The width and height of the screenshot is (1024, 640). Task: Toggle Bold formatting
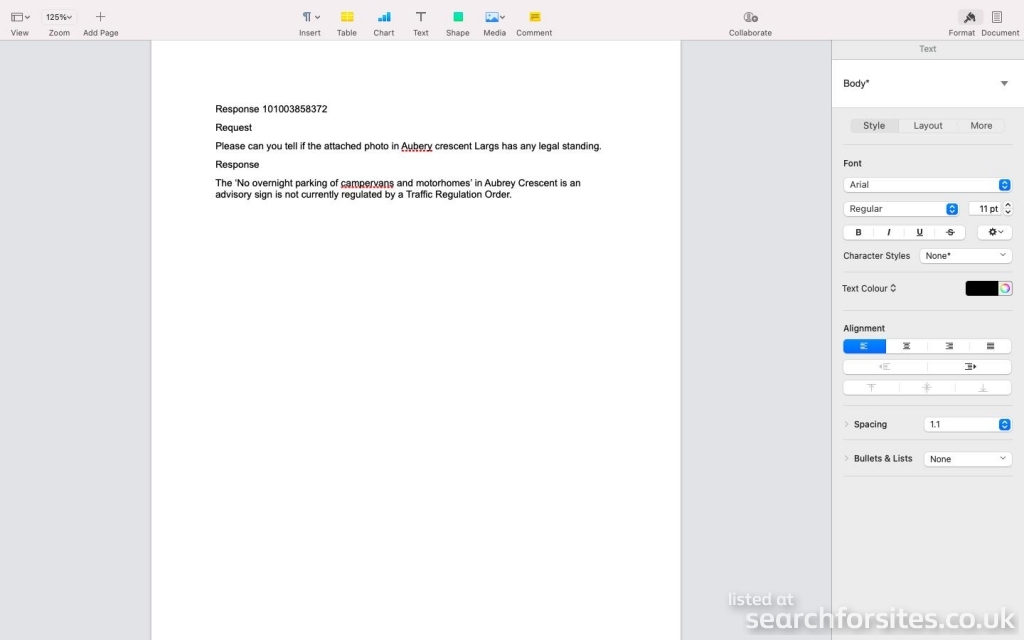point(858,232)
